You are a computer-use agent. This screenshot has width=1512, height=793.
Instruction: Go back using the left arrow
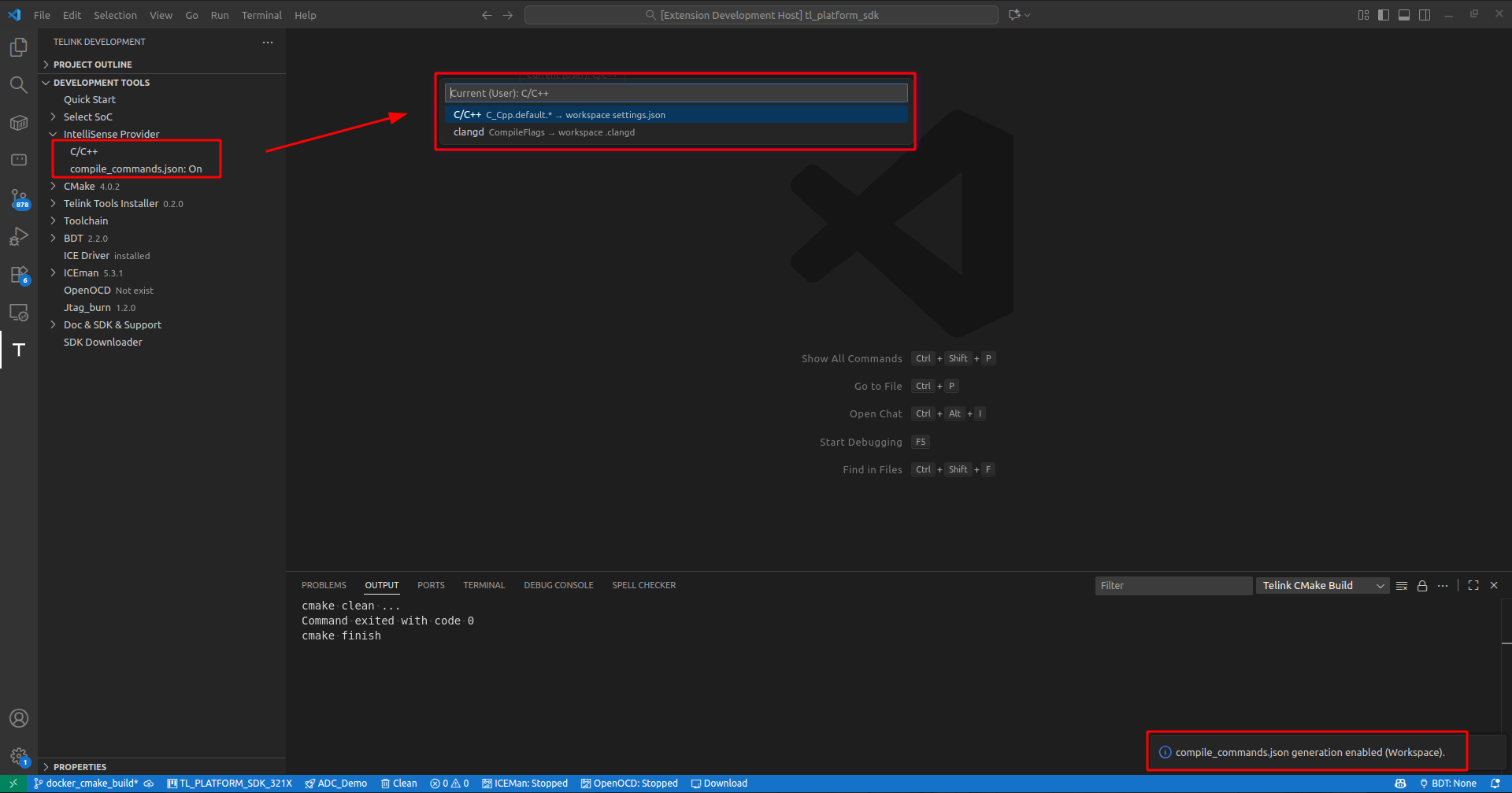487,15
